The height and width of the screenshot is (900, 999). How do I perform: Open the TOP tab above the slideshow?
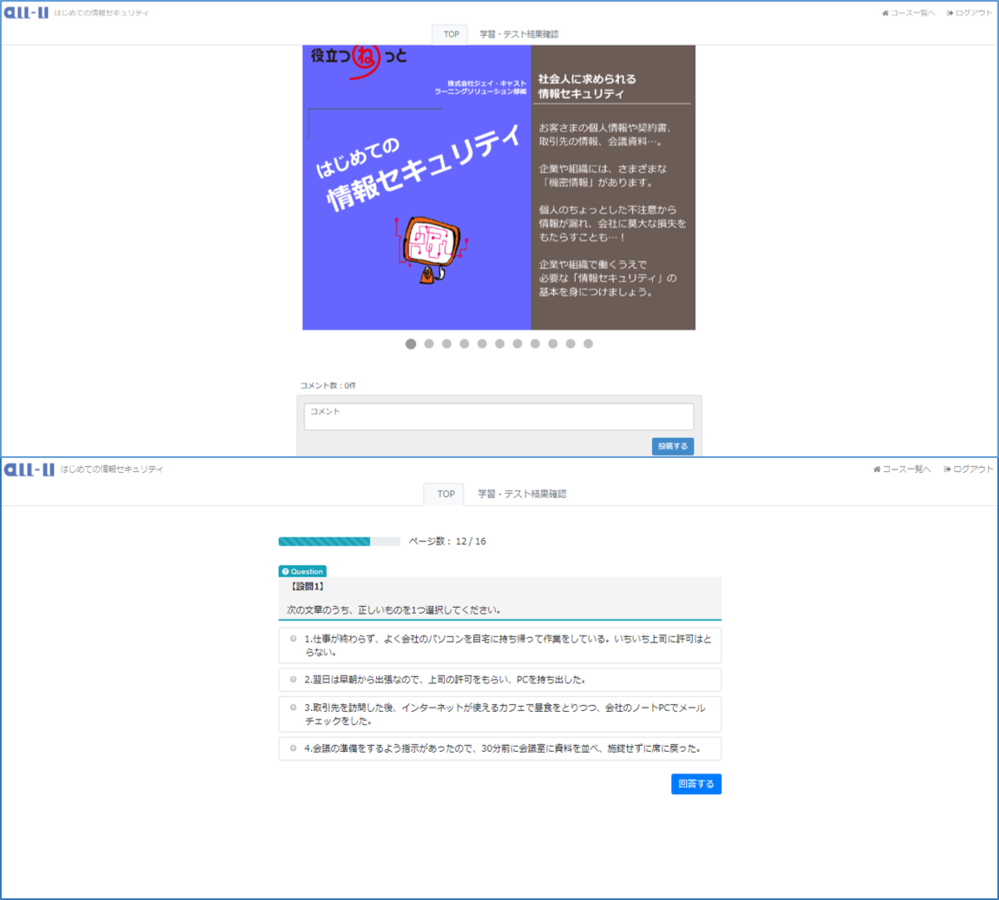[450, 34]
